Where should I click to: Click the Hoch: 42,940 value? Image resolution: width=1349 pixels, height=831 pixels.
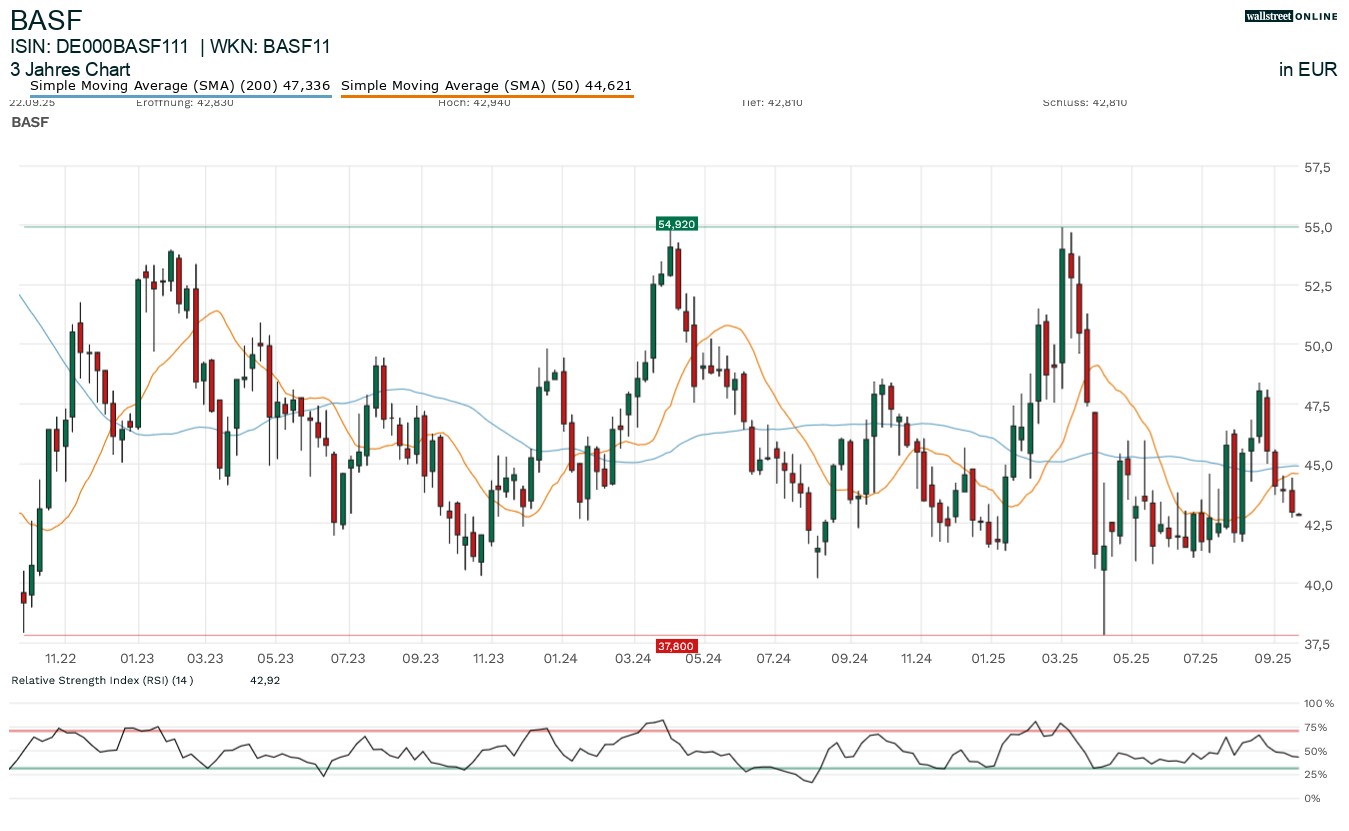474,102
